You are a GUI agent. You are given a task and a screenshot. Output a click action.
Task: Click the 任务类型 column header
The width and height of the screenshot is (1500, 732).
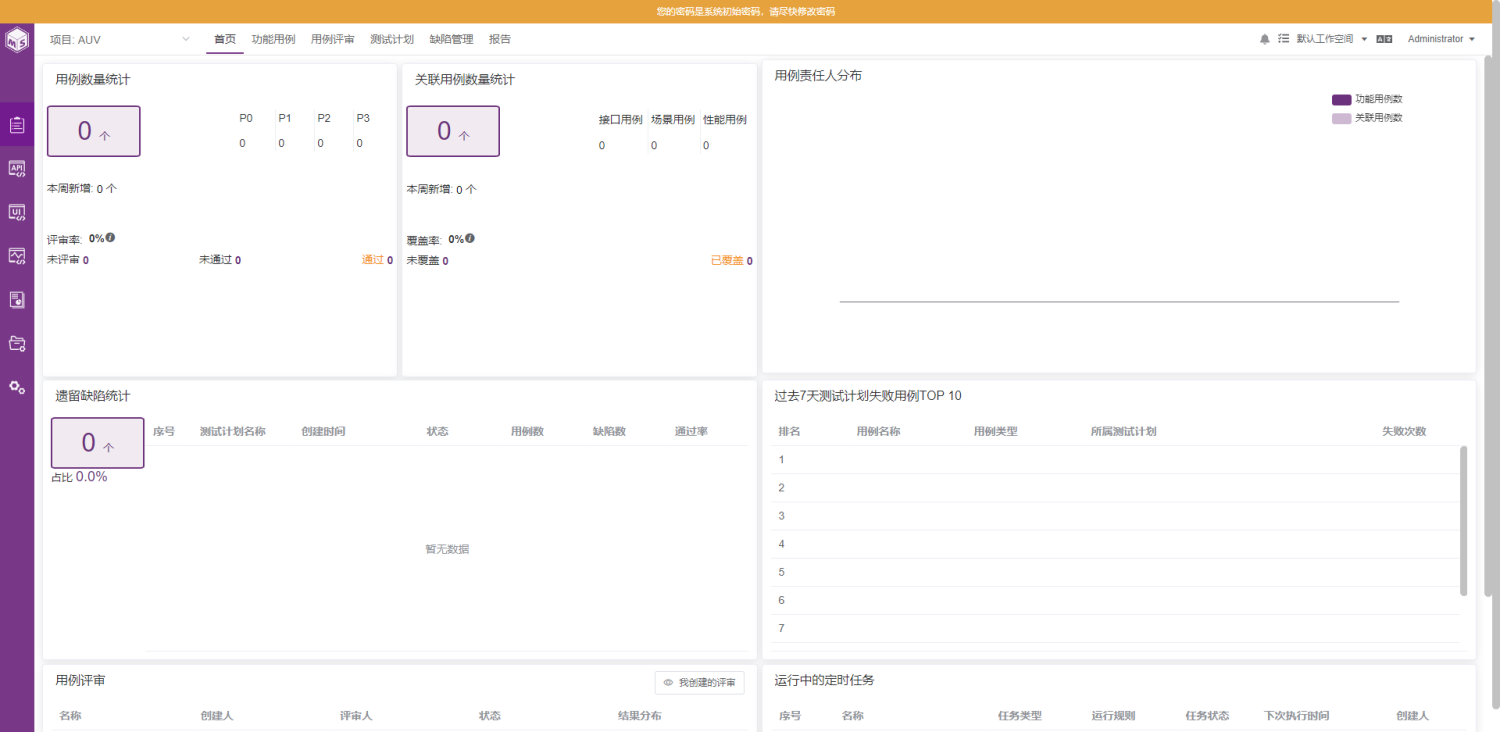pyautogui.click(x=1020, y=716)
